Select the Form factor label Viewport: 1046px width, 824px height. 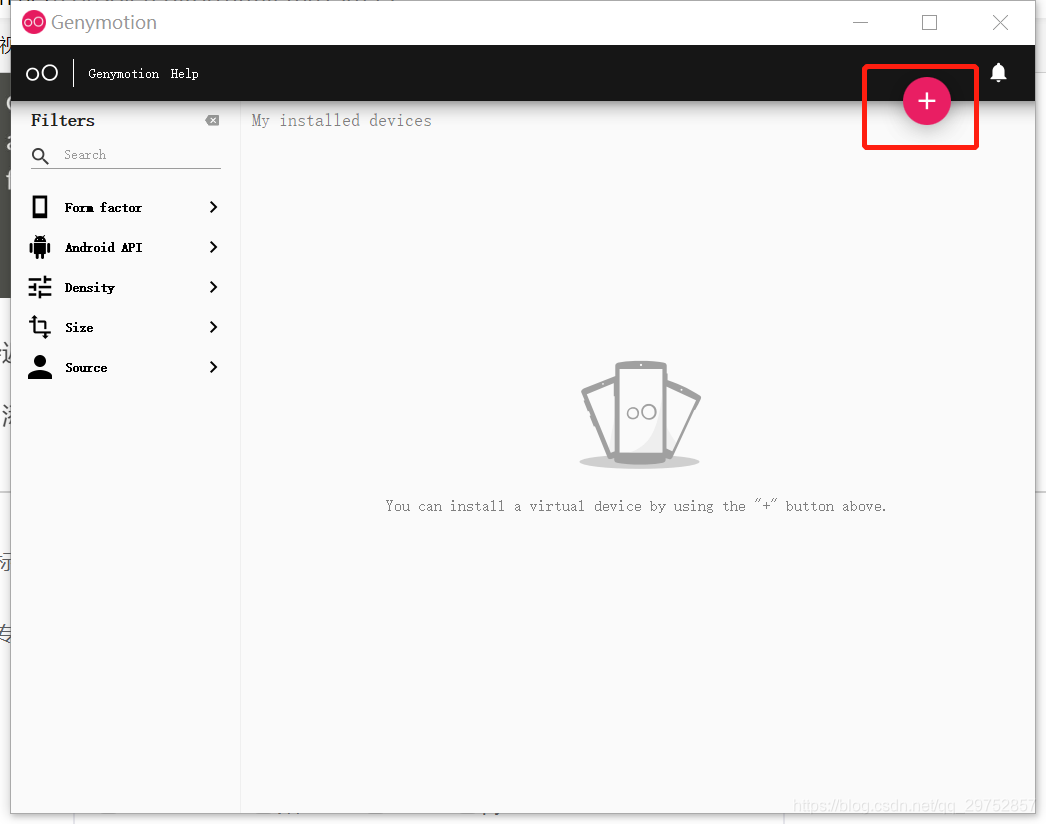103,208
